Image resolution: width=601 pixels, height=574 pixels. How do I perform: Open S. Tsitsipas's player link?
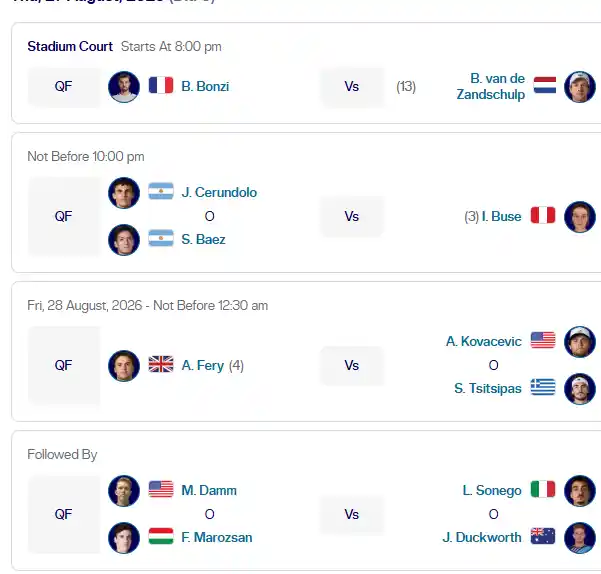pyautogui.click(x=488, y=389)
